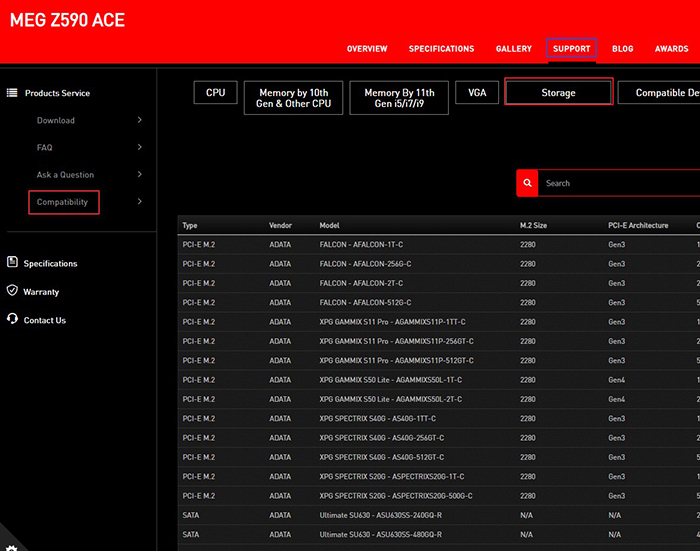Expand the Download chevron arrow
Image resolution: width=700 pixels, height=551 pixels.
140,120
